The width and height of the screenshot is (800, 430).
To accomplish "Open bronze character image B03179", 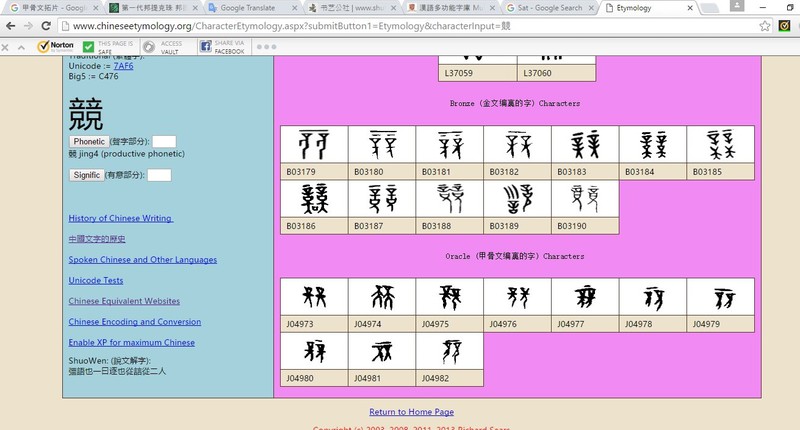I will point(314,146).
